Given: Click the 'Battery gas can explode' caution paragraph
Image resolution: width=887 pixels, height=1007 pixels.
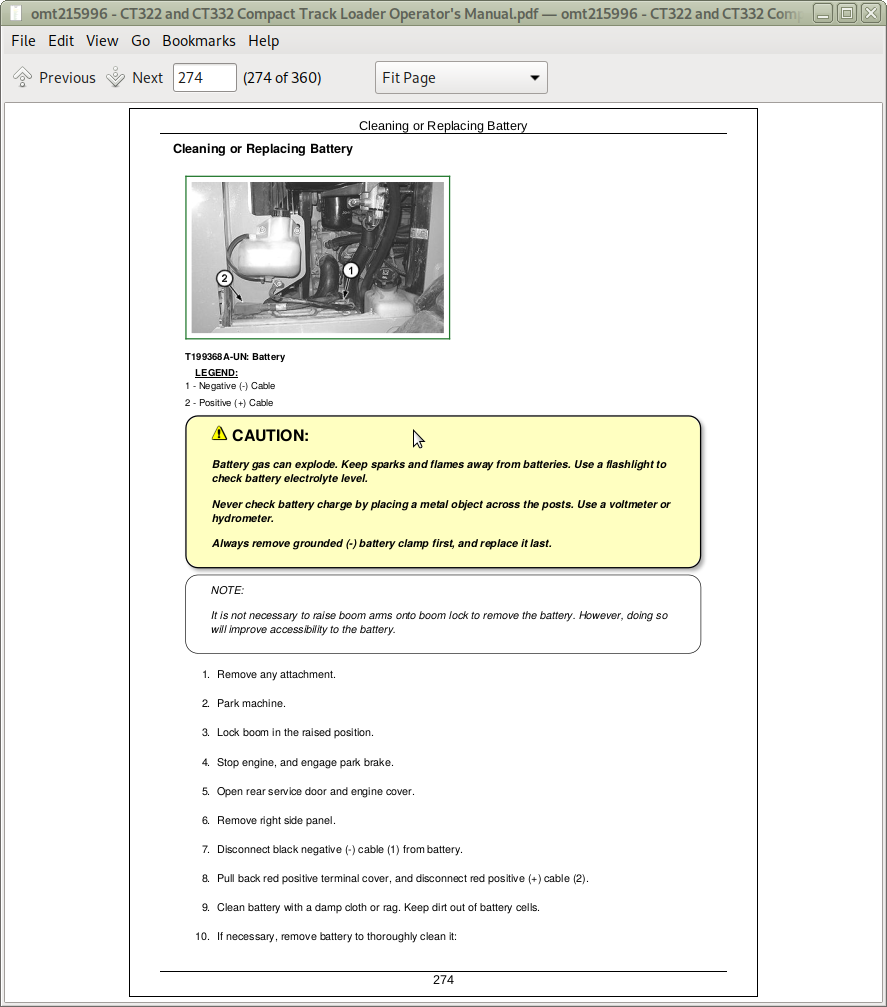Looking at the screenshot, I should [x=439, y=471].
